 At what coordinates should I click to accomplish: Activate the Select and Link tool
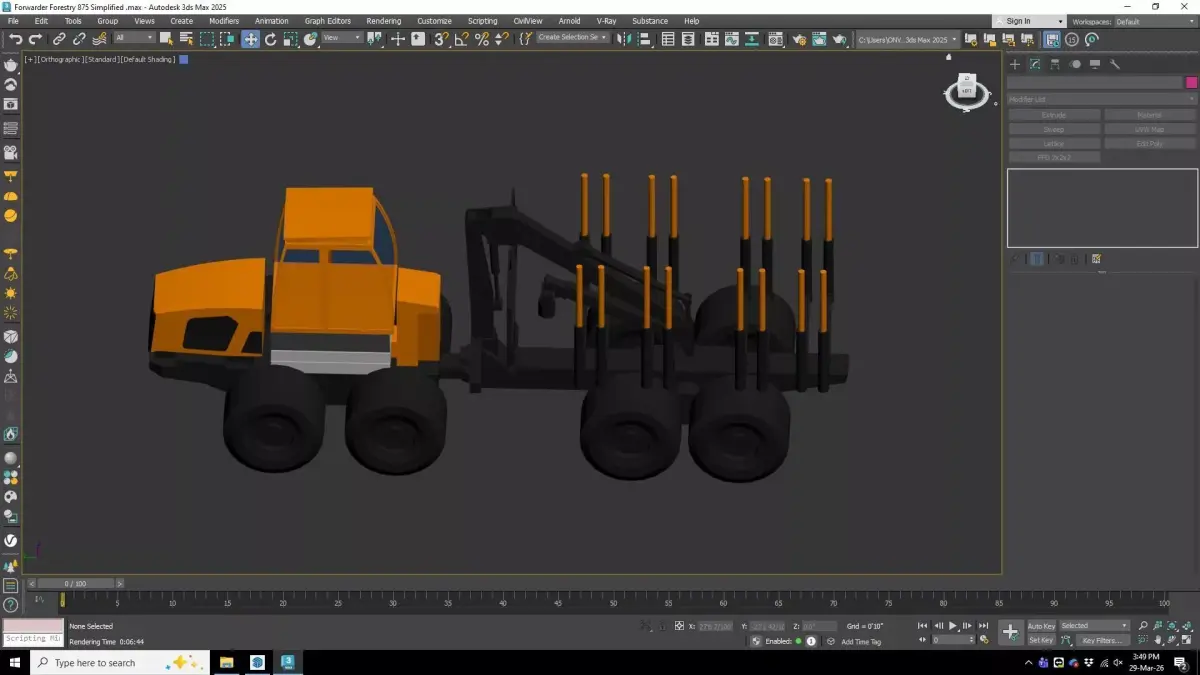click(x=59, y=39)
